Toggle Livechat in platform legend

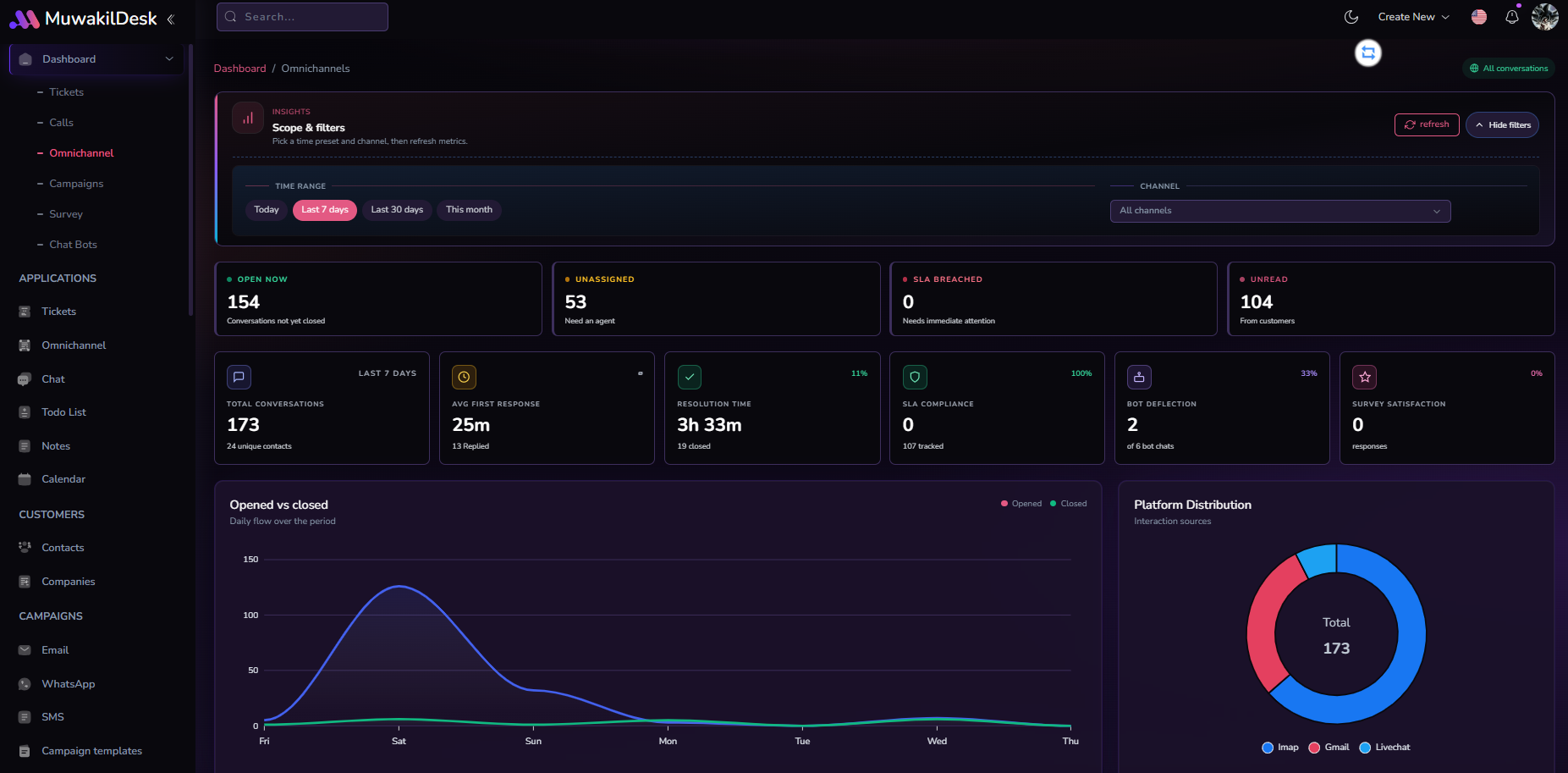(x=1385, y=748)
